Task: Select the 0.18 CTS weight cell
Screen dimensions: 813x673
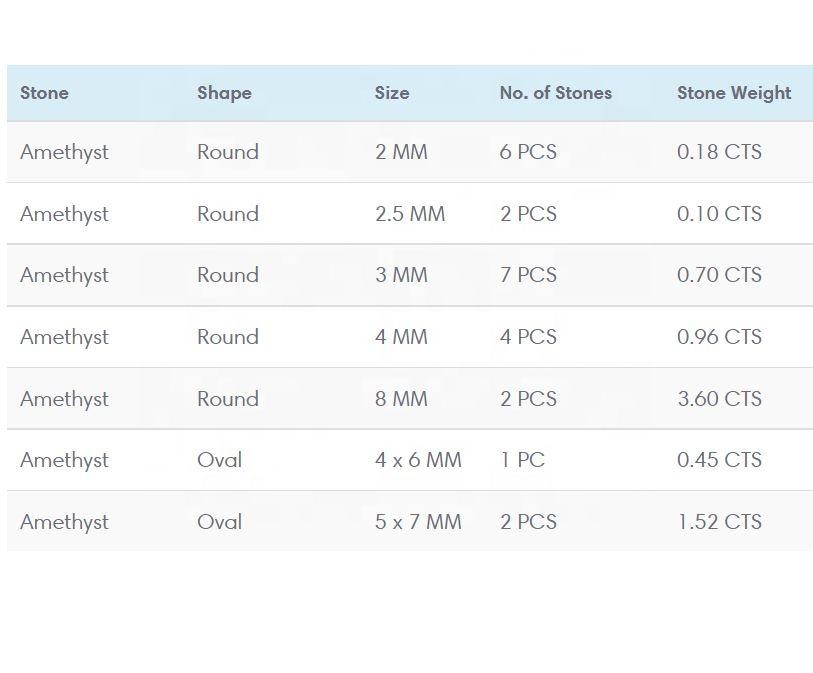Action: (719, 152)
